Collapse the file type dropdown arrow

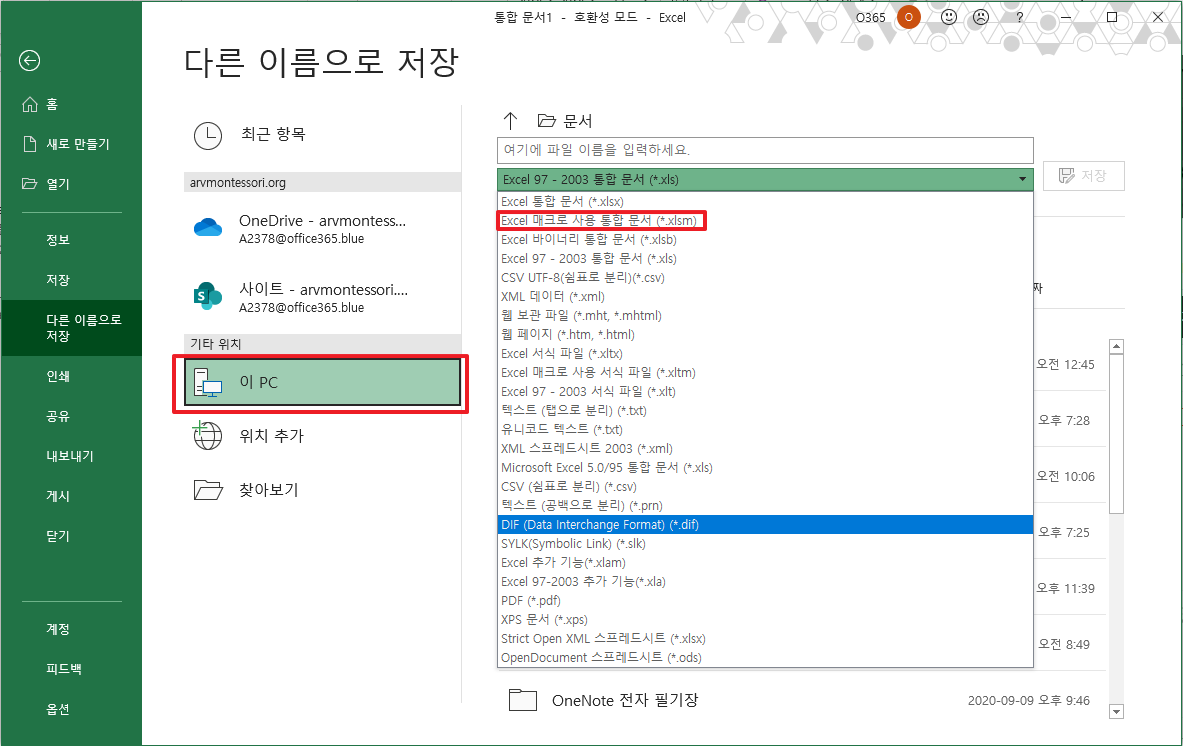coord(1022,180)
